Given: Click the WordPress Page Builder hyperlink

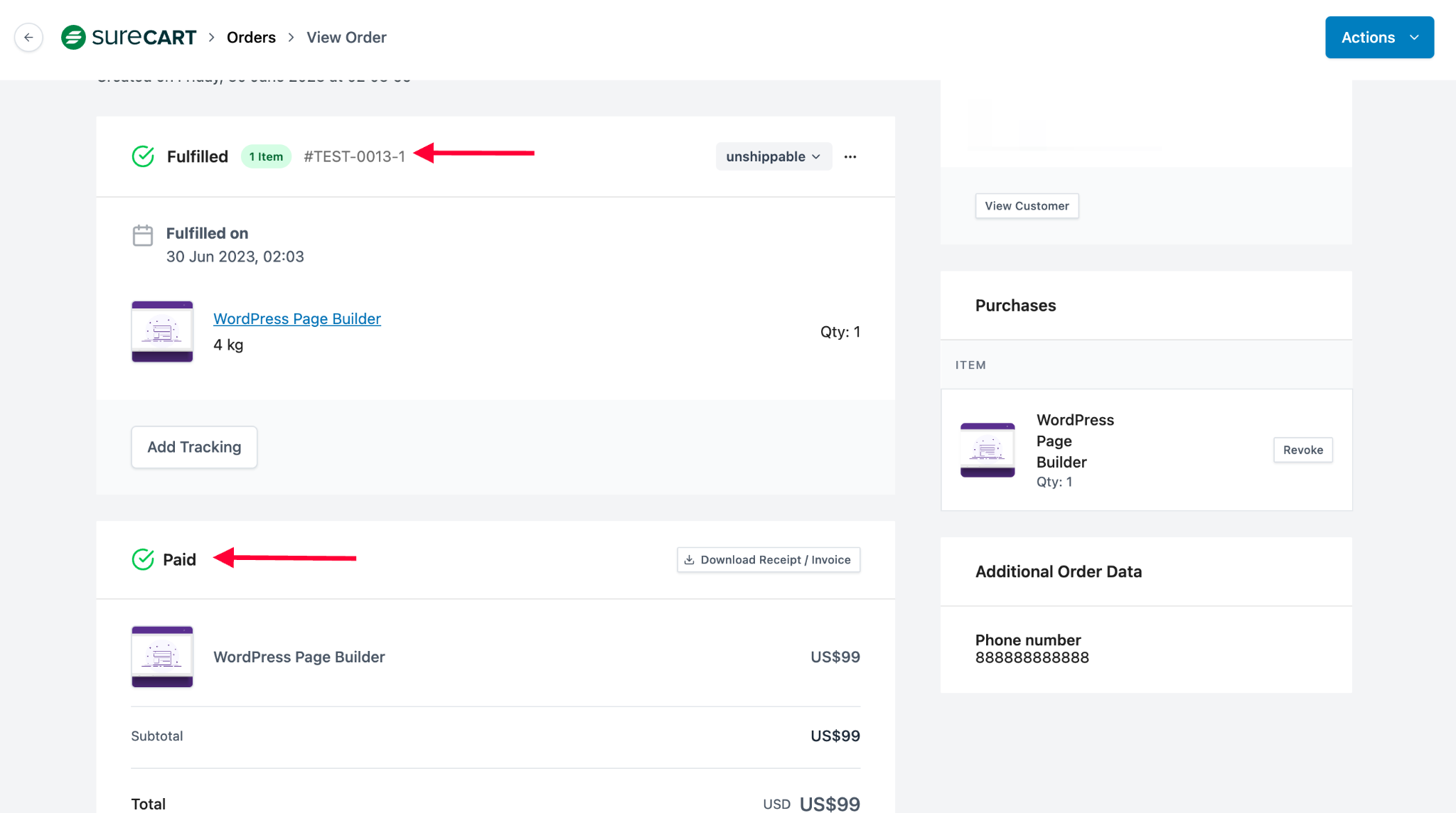Looking at the screenshot, I should click(x=297, y=318).
